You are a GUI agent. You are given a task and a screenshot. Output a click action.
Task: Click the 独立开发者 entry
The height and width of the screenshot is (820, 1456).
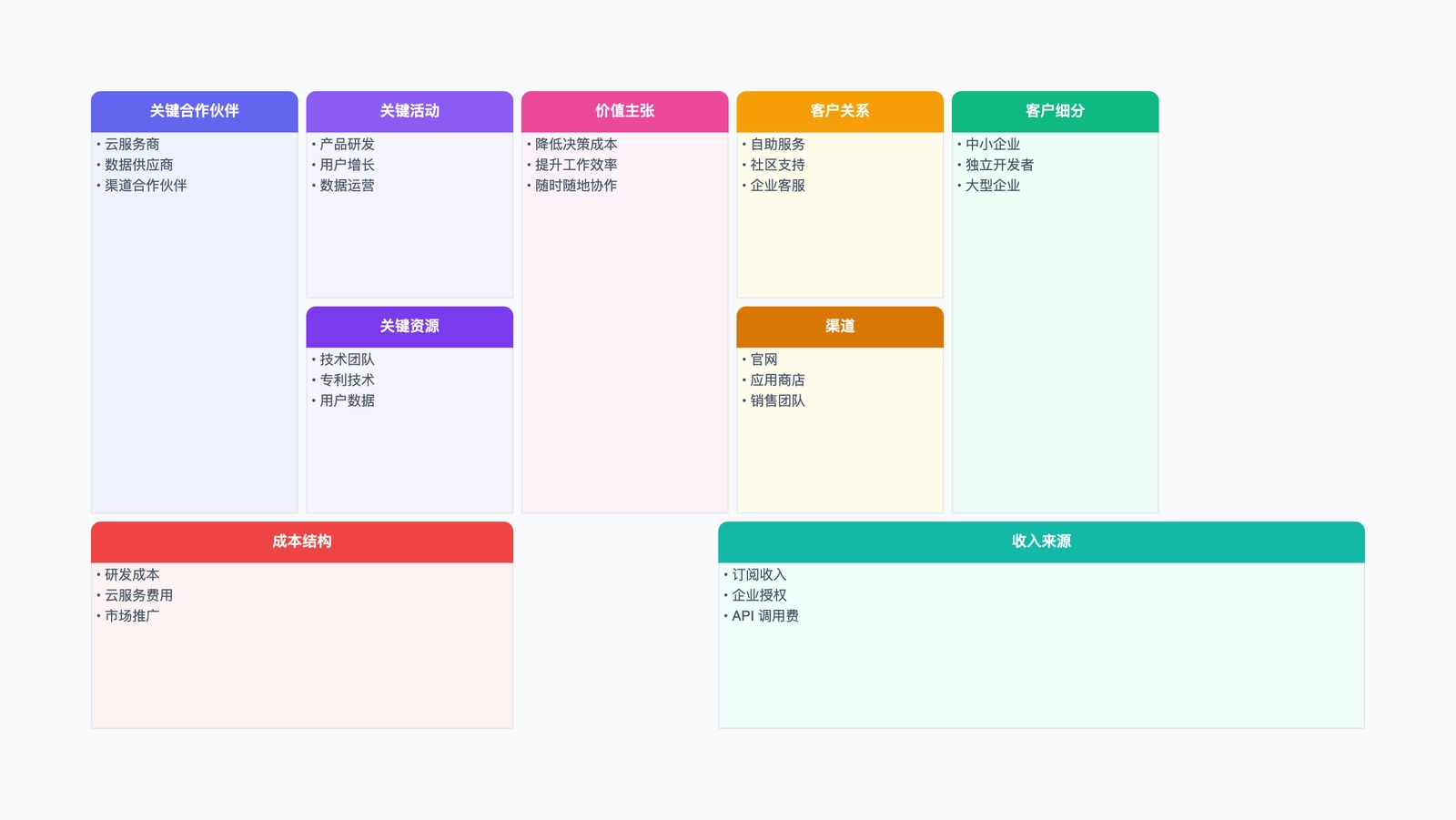point(1002,165)
